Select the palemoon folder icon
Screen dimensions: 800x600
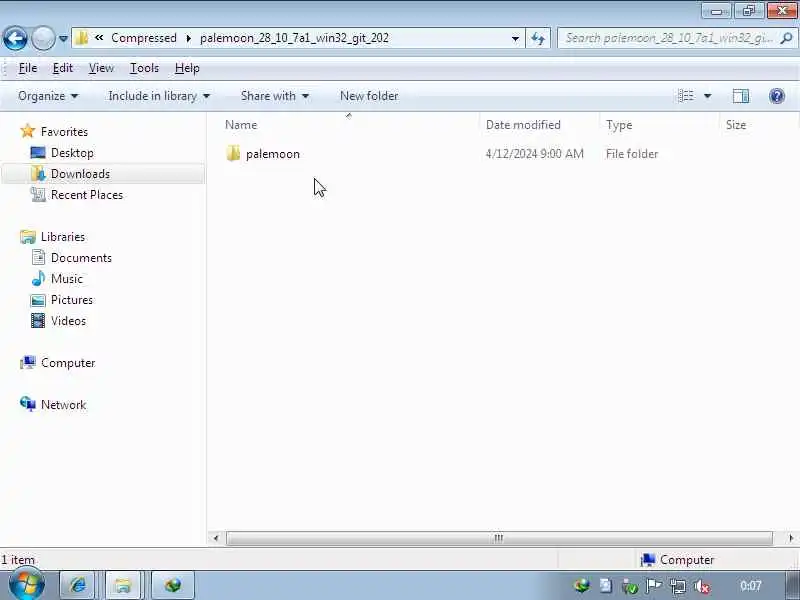tap(233, 154)
